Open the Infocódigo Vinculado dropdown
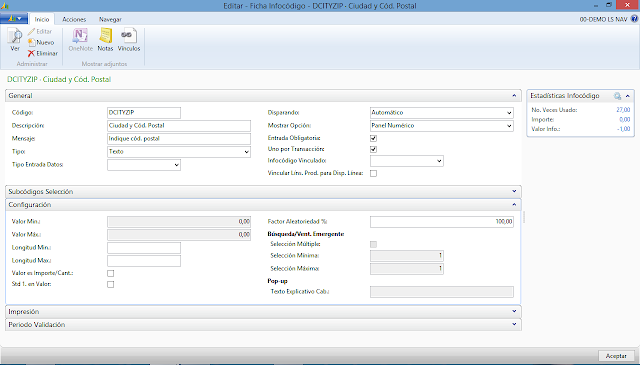The width and height of the screenshot is (640, 365). point(439,161)
